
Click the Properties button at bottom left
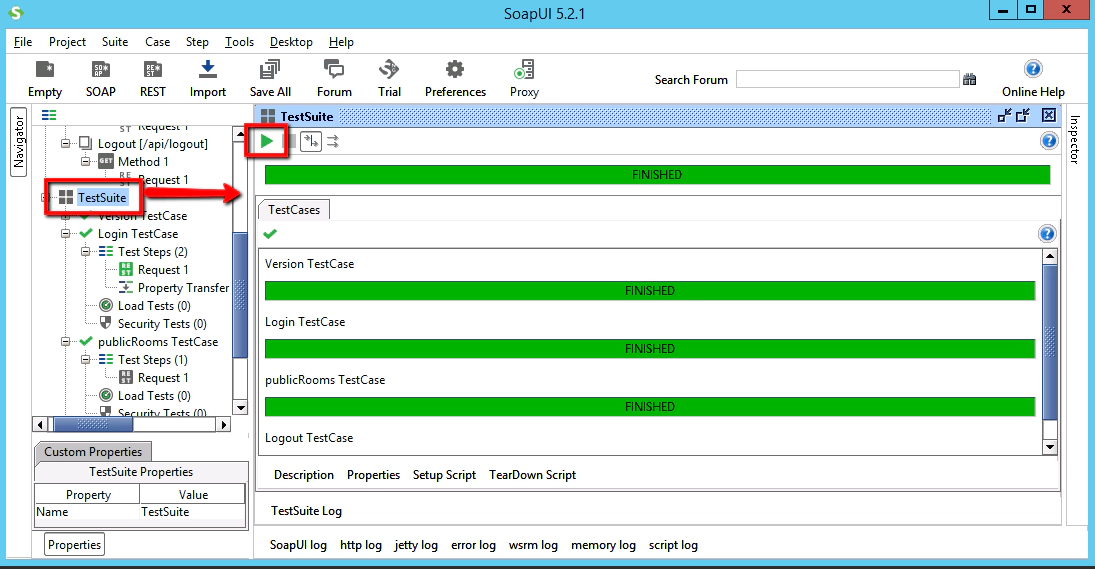coord(75,545)
